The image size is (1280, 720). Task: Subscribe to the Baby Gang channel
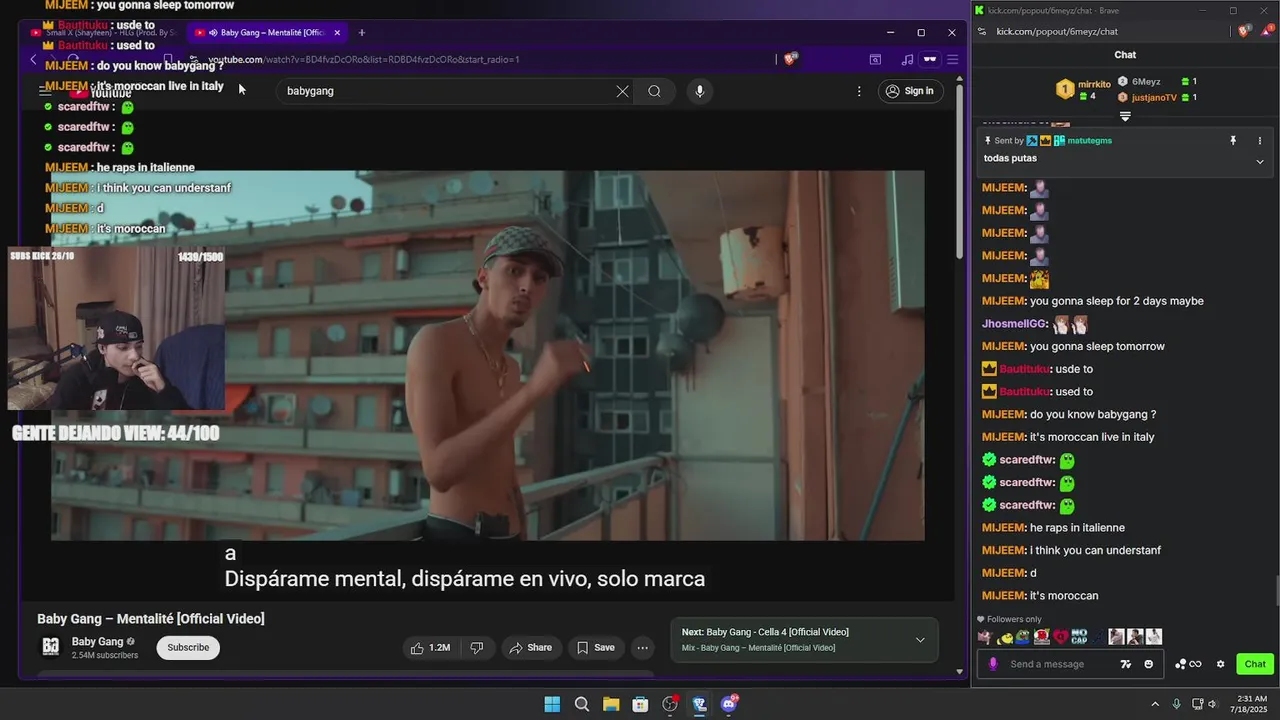(188, 648)
